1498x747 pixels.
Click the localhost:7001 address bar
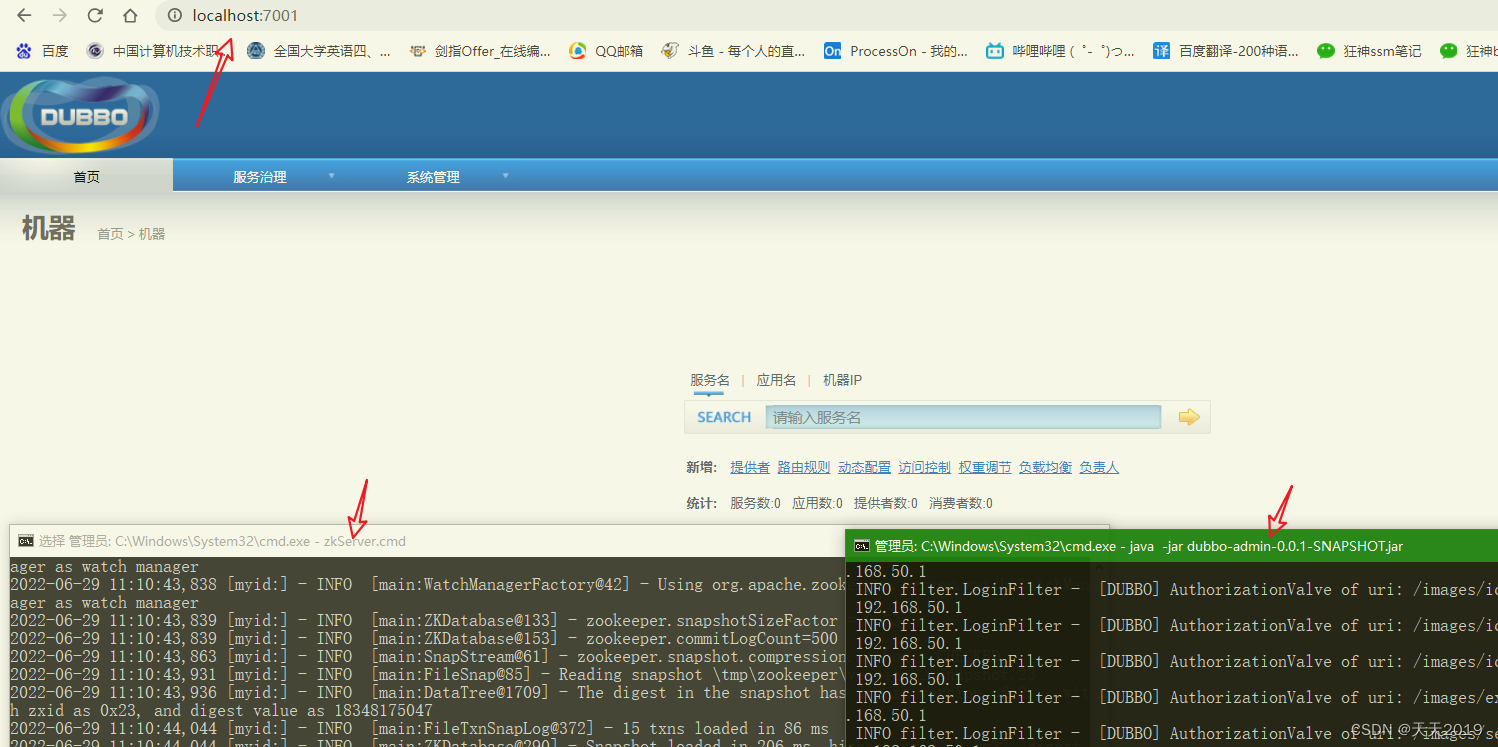tap(826, 16)
